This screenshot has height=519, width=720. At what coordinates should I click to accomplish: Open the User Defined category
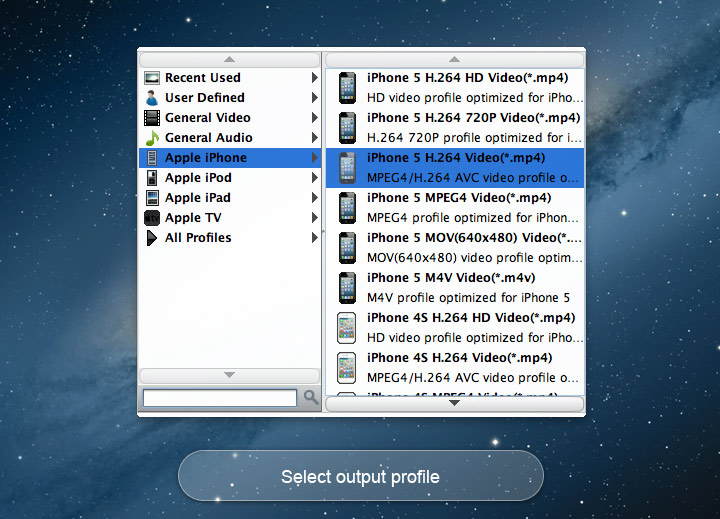(230, 98)
